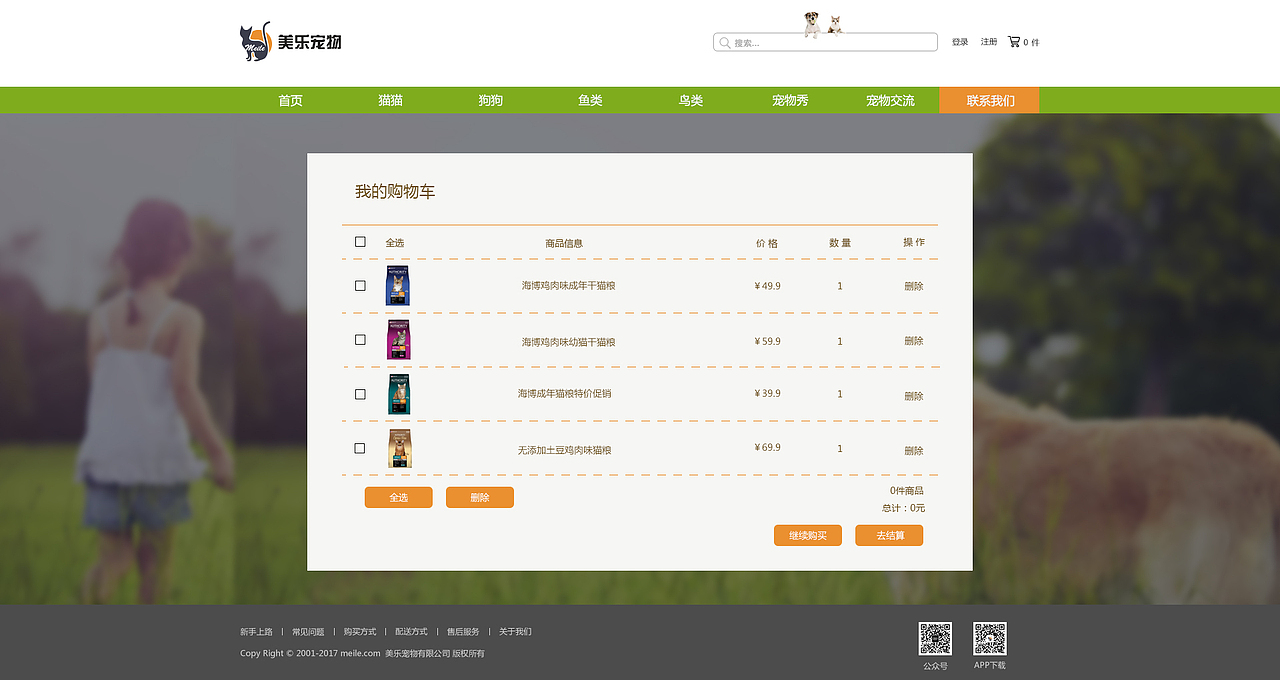Open product 海博鸡肉味幼猫干猫粮
Viewport: 1280px width, 680px height.
(x=568, y=342)
